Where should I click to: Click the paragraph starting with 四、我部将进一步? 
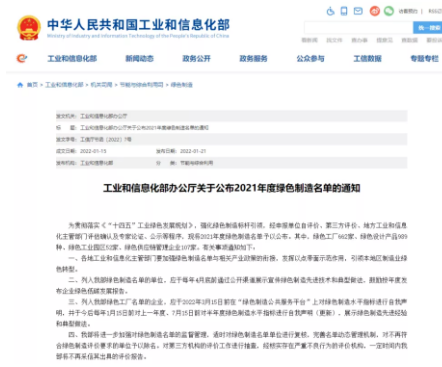point(231,345)
